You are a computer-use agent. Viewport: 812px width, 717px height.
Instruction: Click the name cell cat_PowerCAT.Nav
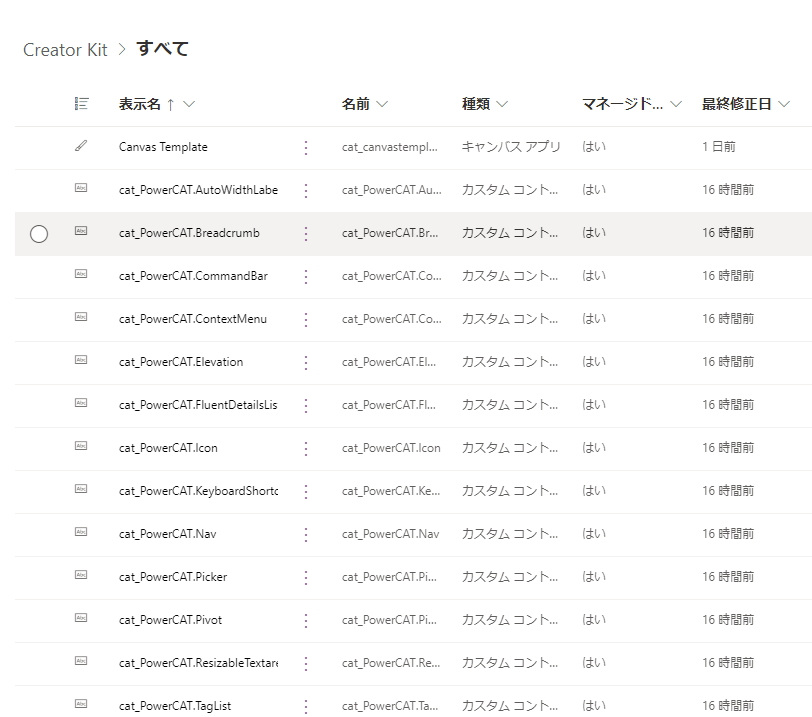tap(390, 534)
